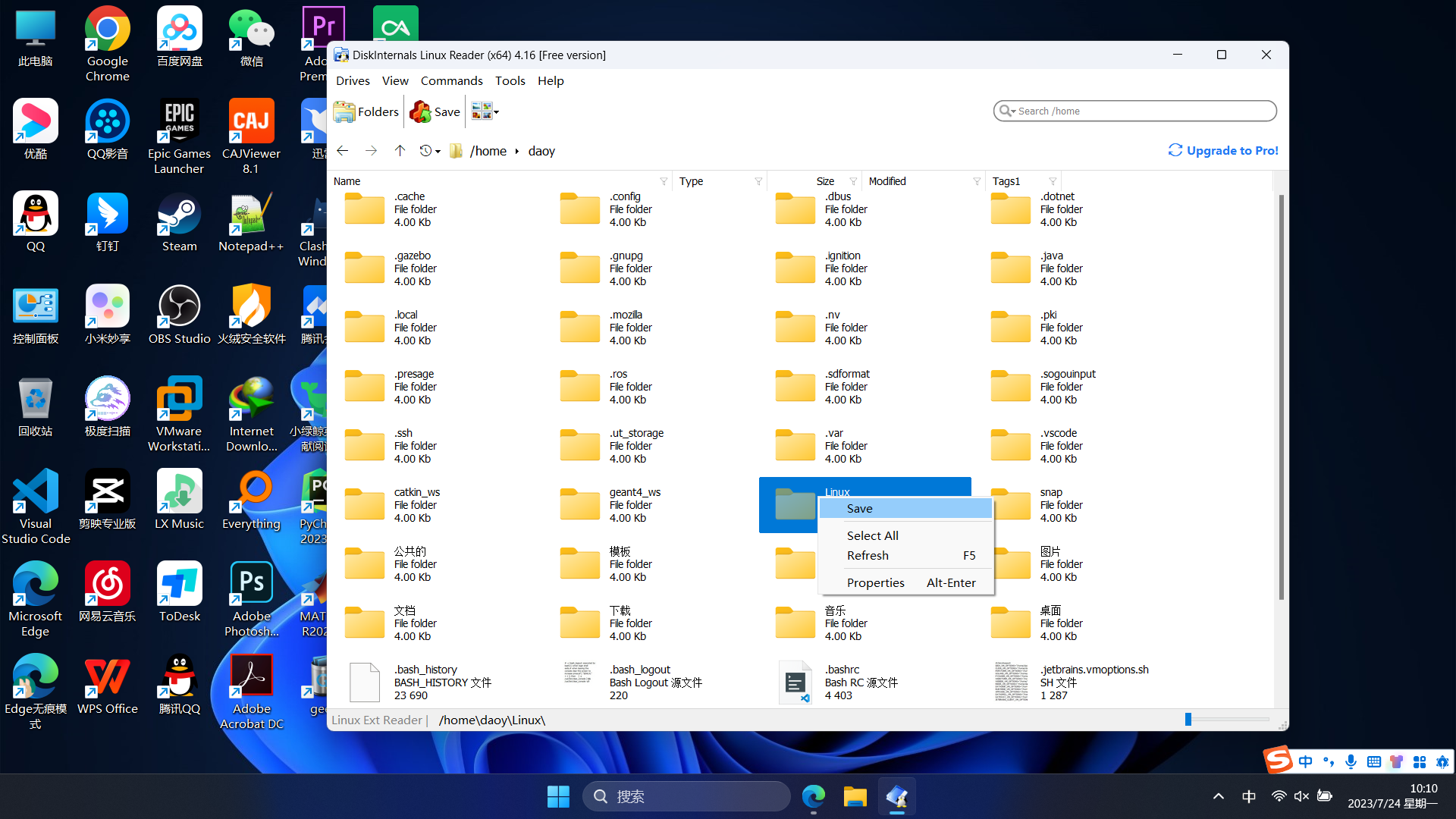
Task: Click the Back navigation arrow
Action: coord(343,151)
